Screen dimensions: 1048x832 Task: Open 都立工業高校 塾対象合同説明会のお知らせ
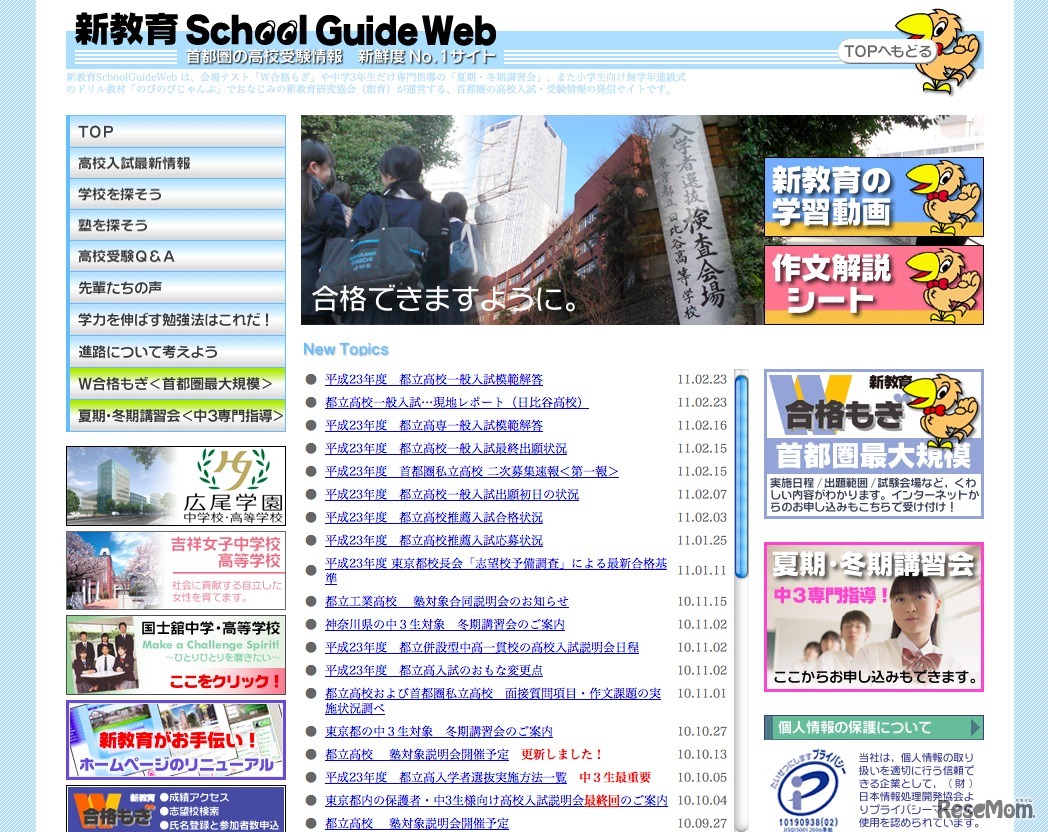coord(447,601)
